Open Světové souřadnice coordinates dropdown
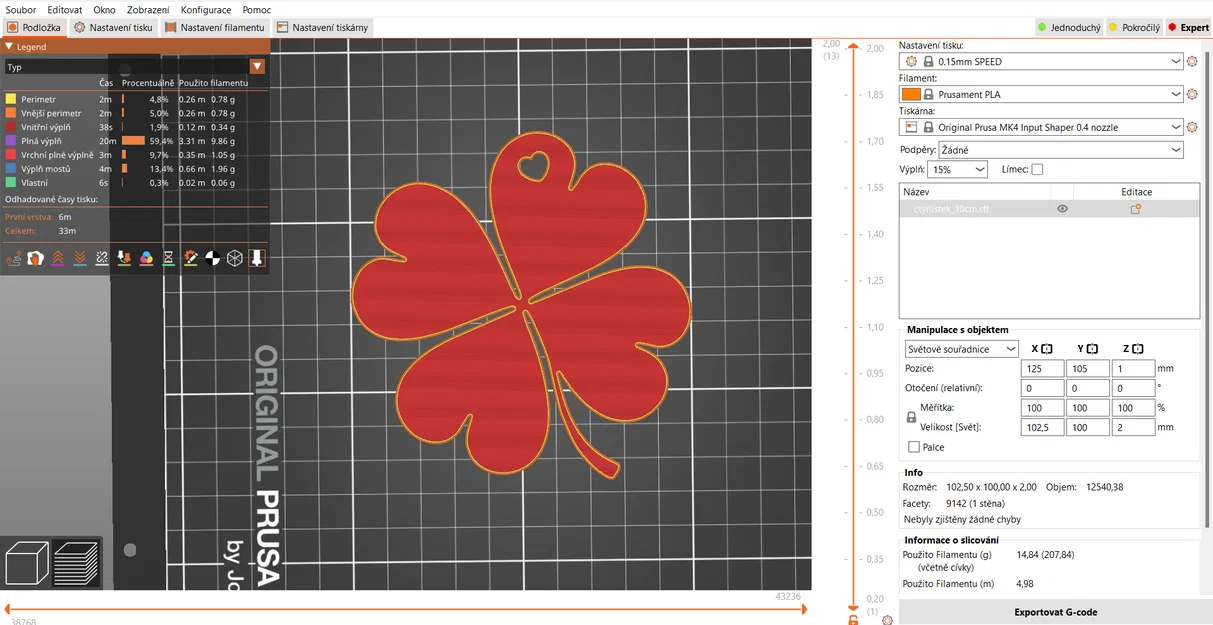This screenshot has width=1213, height=625. 961,349
